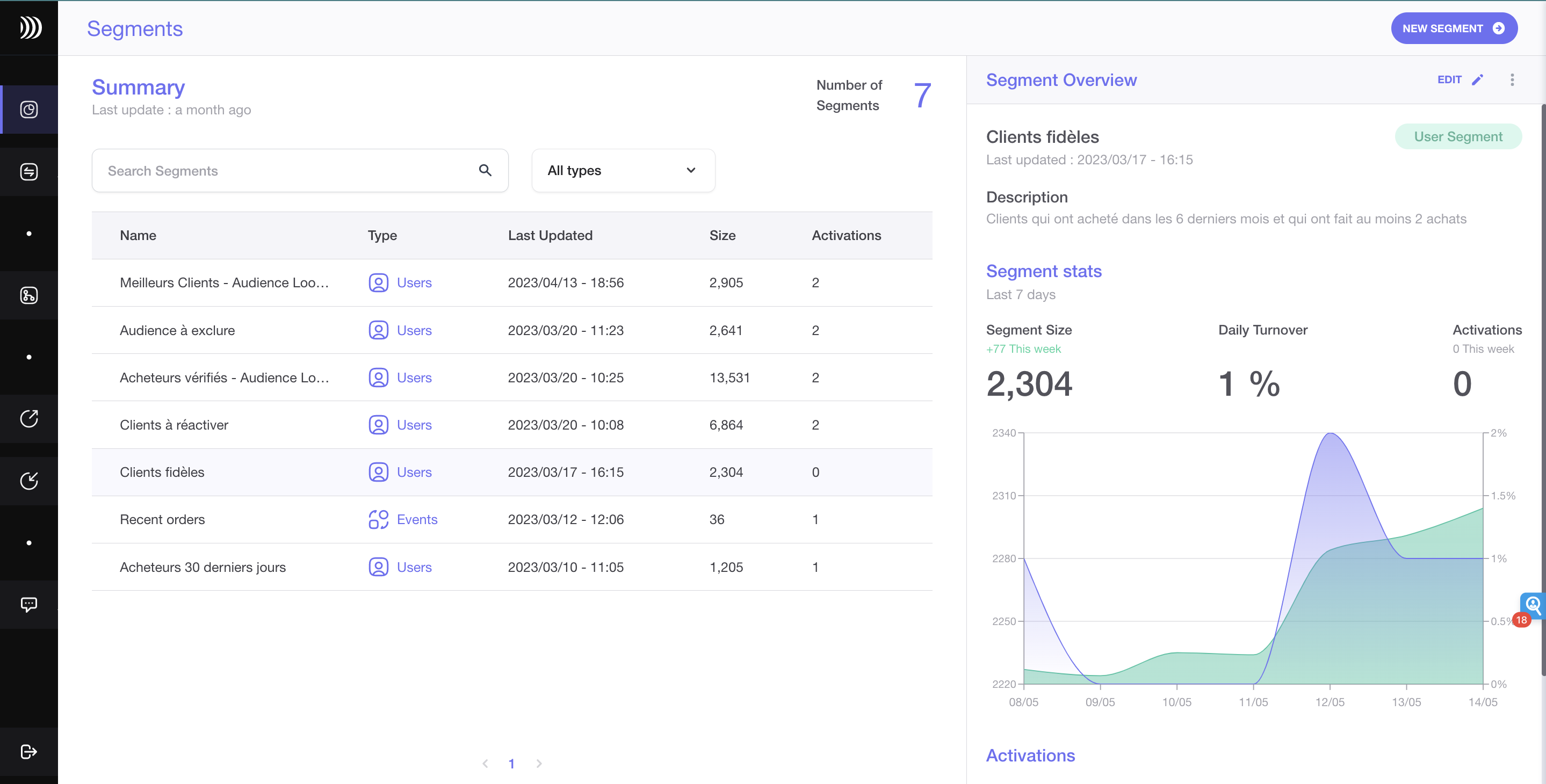
Task: Open the three-dot more options menu
Action: [x=1512, y=80]
